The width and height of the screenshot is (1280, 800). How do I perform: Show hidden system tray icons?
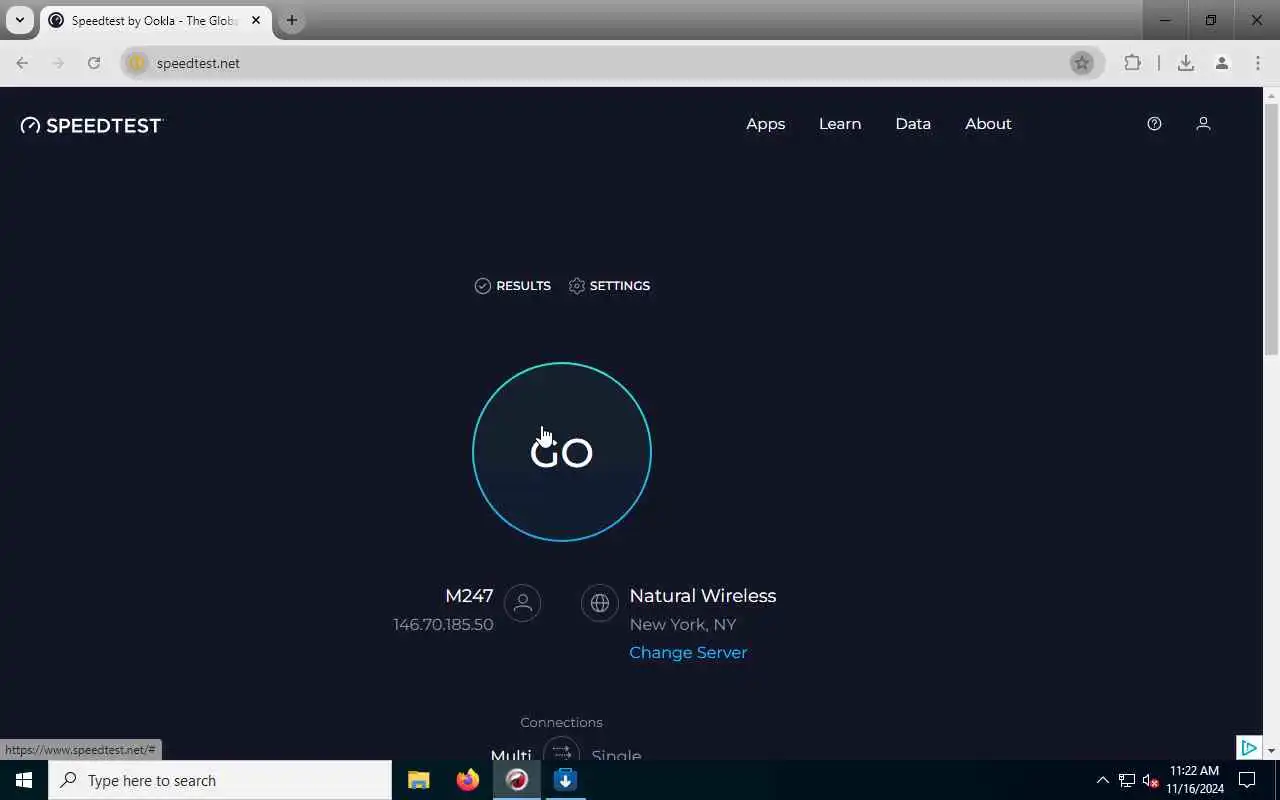coord(1103,780)
